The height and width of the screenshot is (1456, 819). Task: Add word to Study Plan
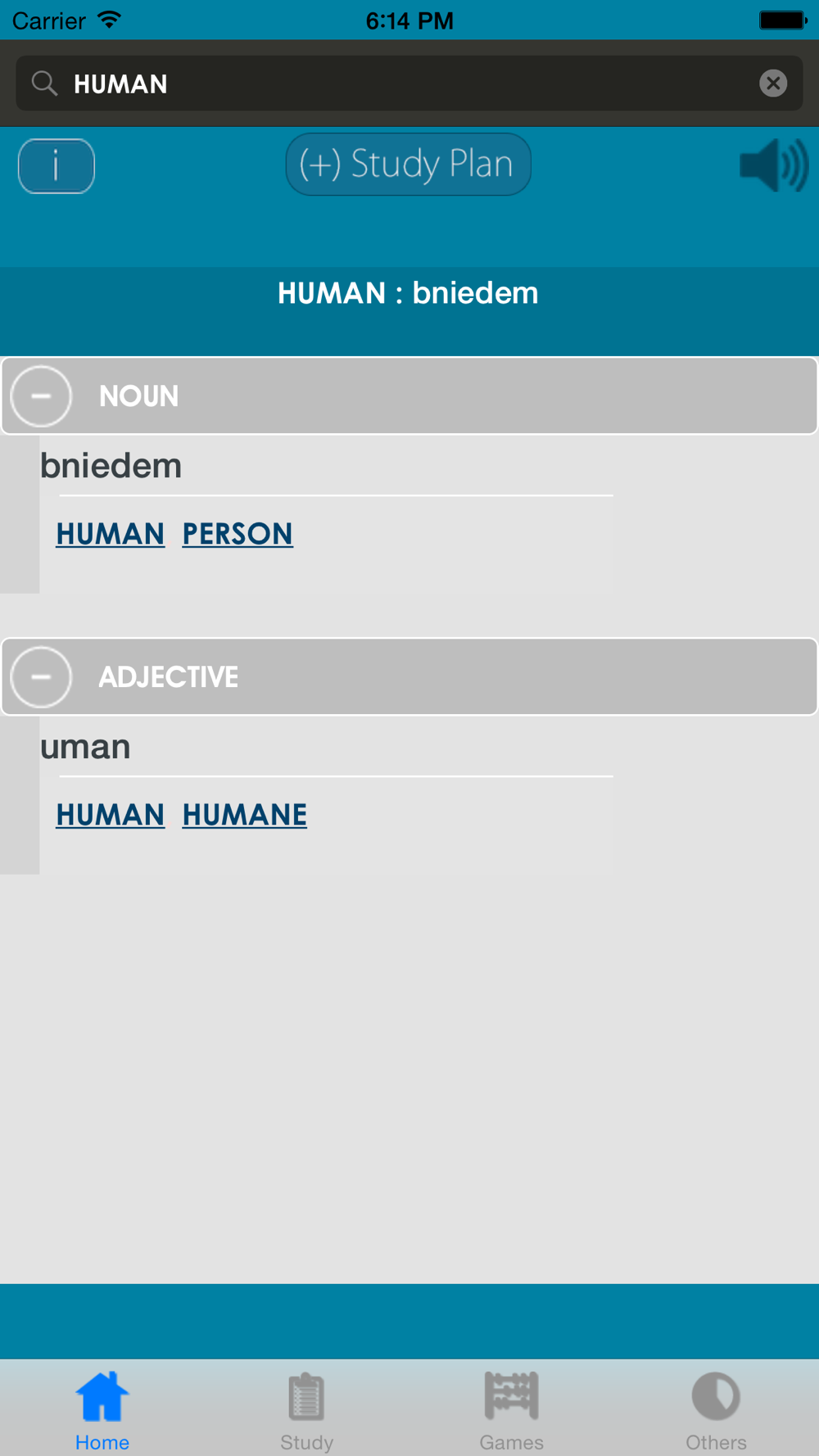[408, 165]
